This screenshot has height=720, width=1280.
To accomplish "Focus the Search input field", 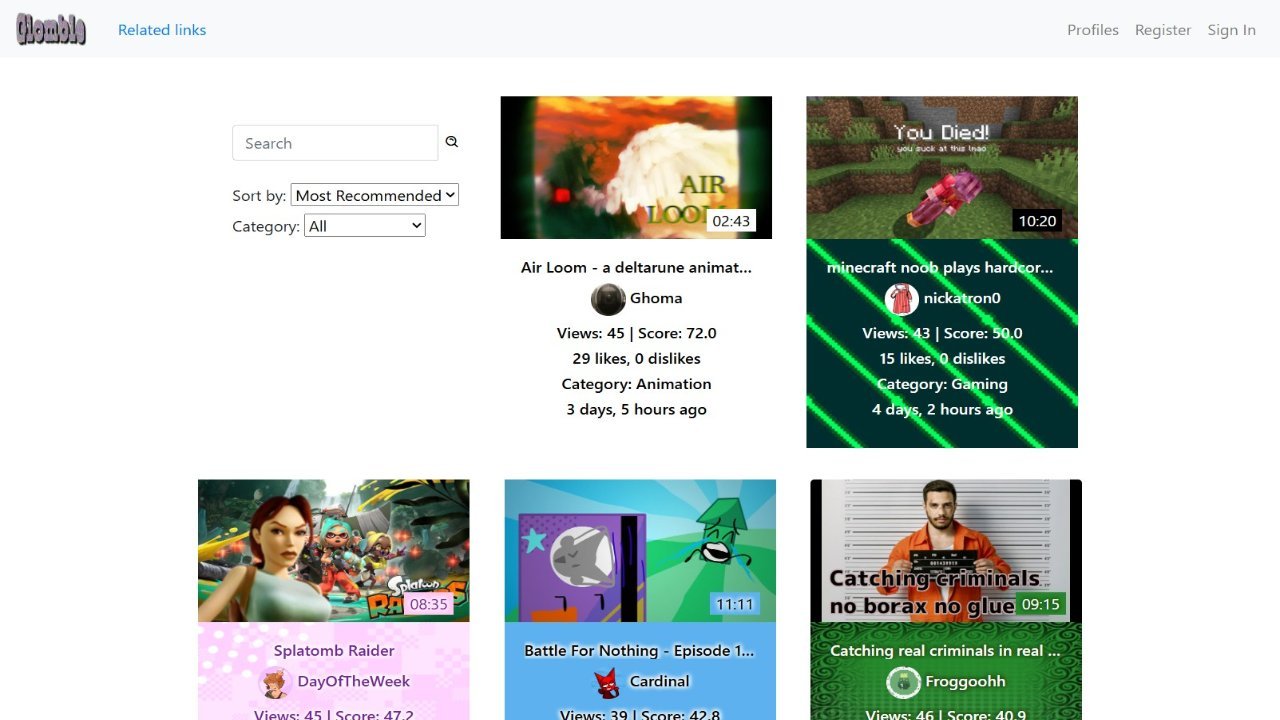I will 335,143.
